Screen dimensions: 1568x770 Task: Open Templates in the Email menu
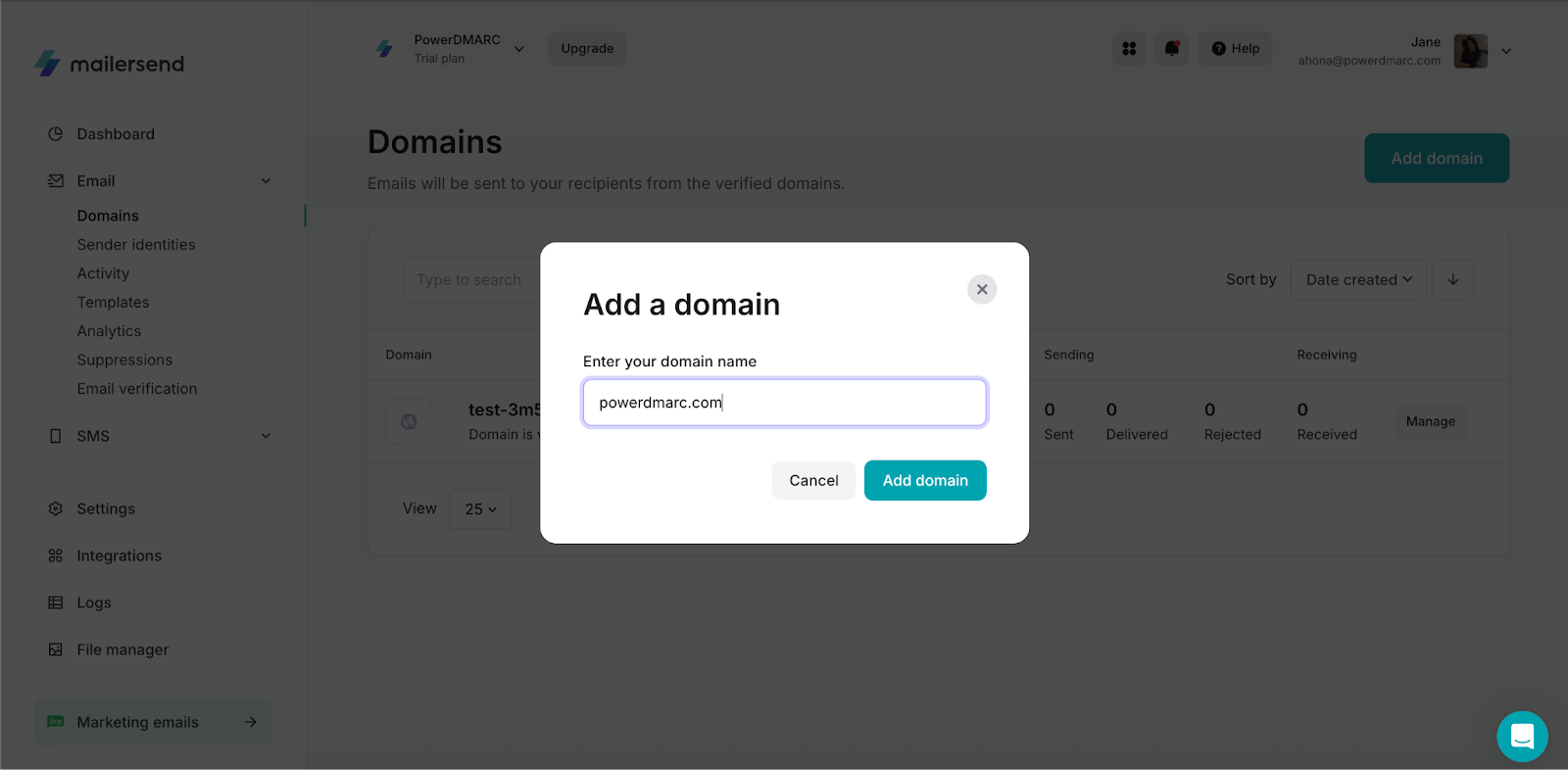pyautogui.click(x=114, y=303)
